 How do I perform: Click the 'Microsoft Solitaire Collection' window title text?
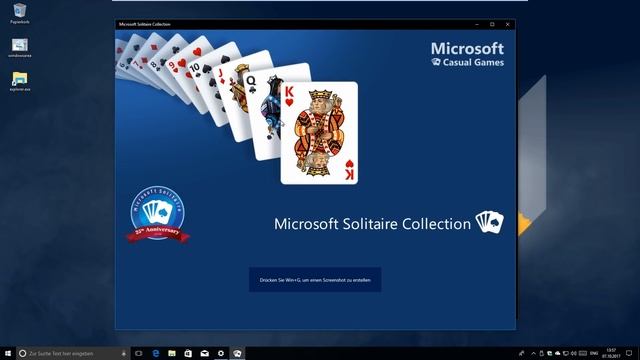144,24
